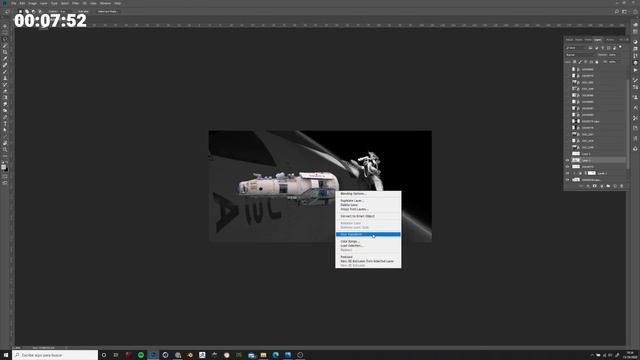
Task: Select the Clone Stamp tool
Action: point(5,78)
